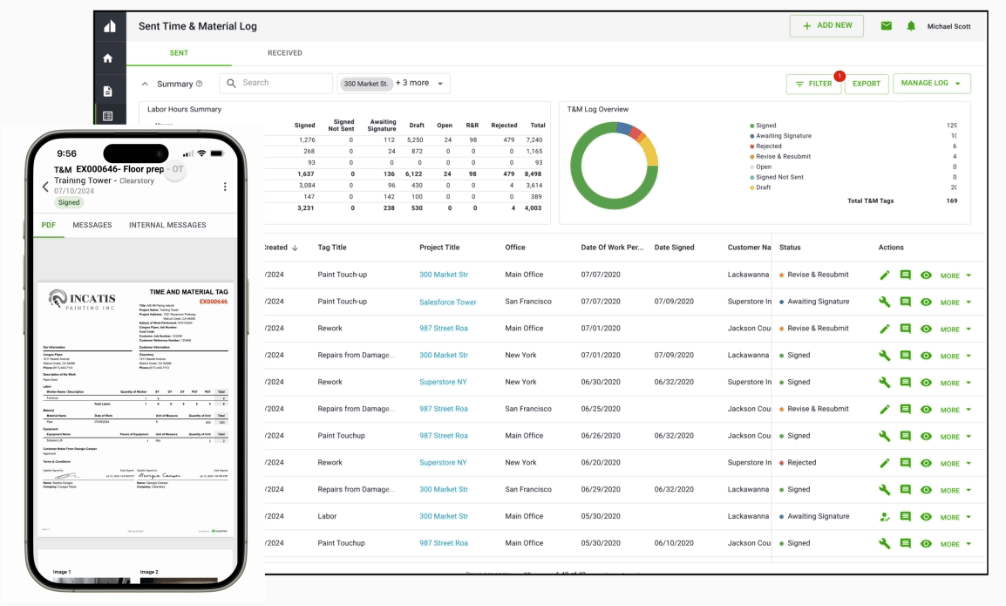Open the notifications bell icon

pos(911,26)
